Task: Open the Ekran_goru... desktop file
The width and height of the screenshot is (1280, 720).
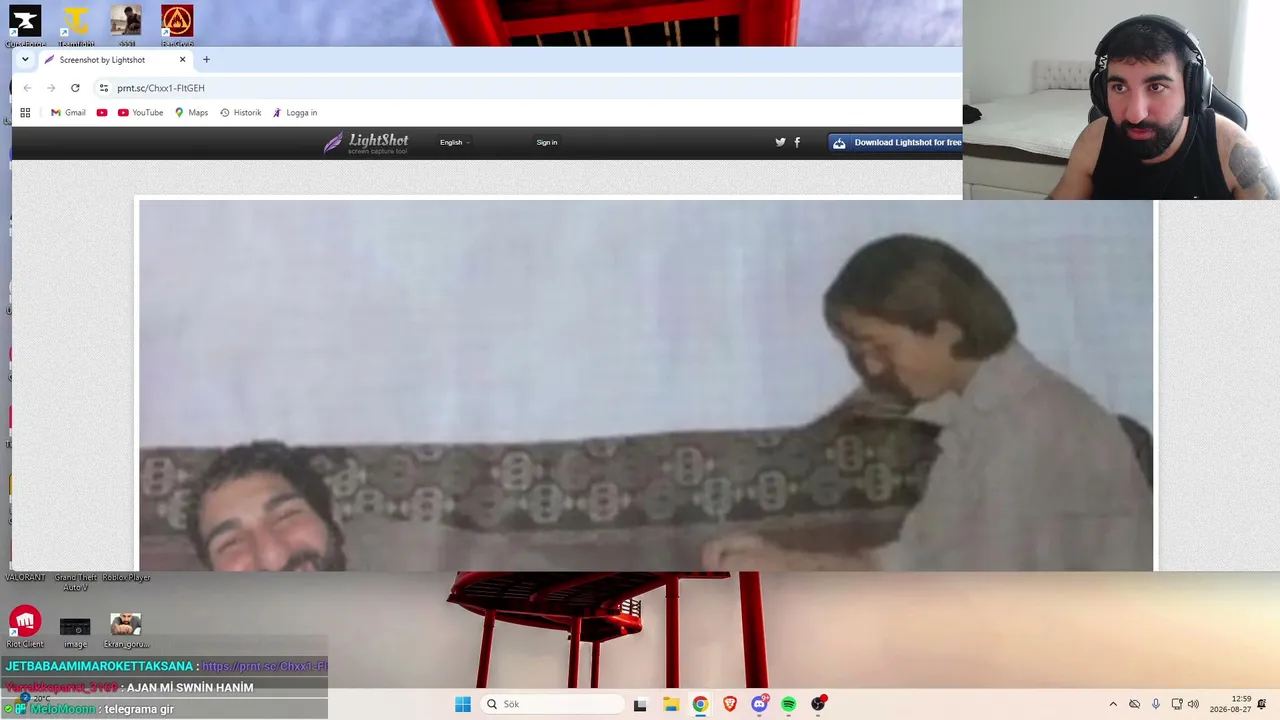Action: point(125,631)
